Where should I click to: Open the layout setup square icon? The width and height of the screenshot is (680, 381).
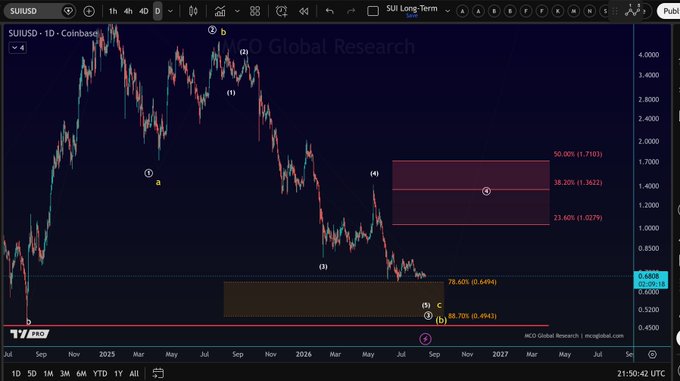point(373,11)
